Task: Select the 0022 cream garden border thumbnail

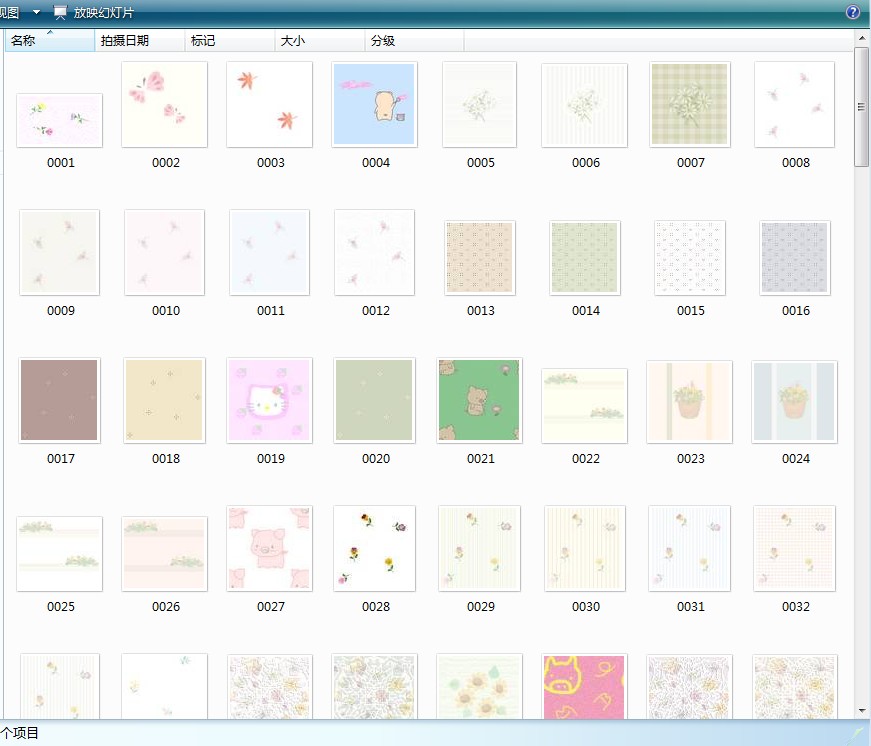Action: 584,405
